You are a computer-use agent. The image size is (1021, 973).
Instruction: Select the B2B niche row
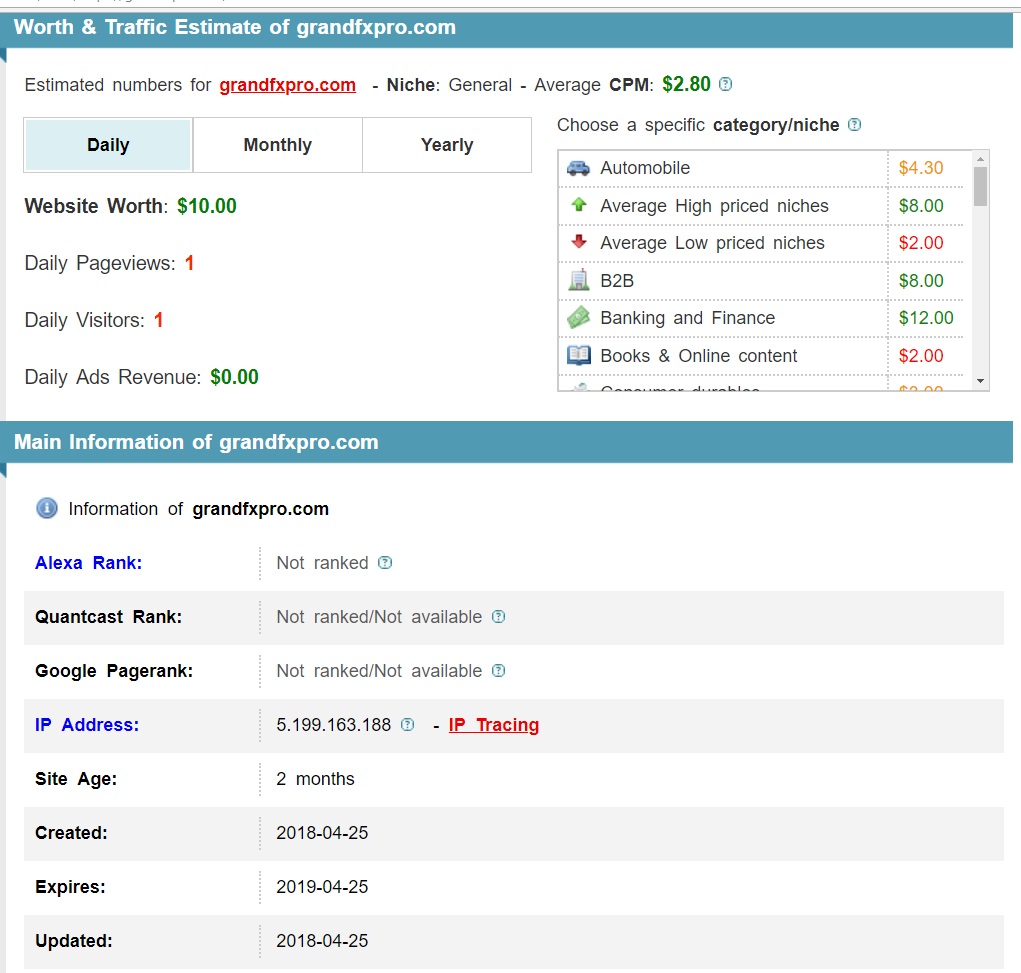pyautogui.click(x=761, y=281)
